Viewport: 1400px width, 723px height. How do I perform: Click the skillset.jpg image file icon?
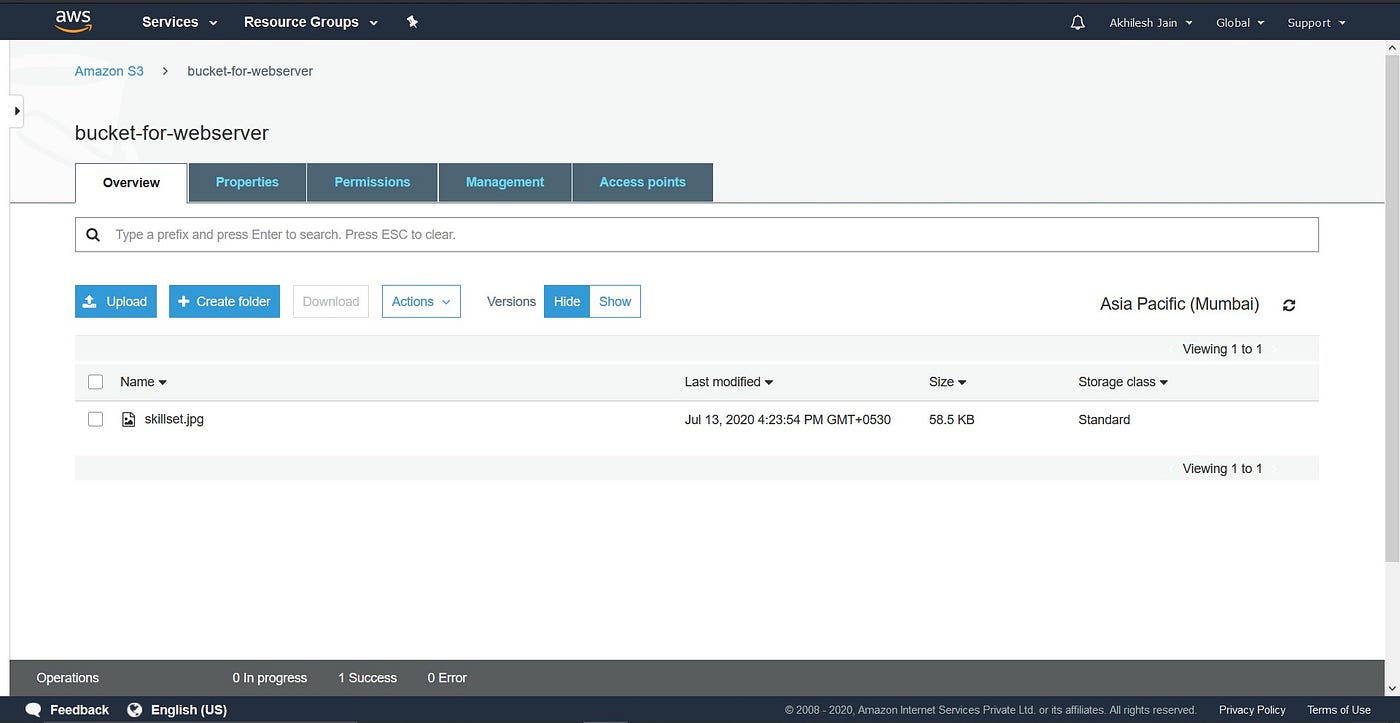click(128, 420)
